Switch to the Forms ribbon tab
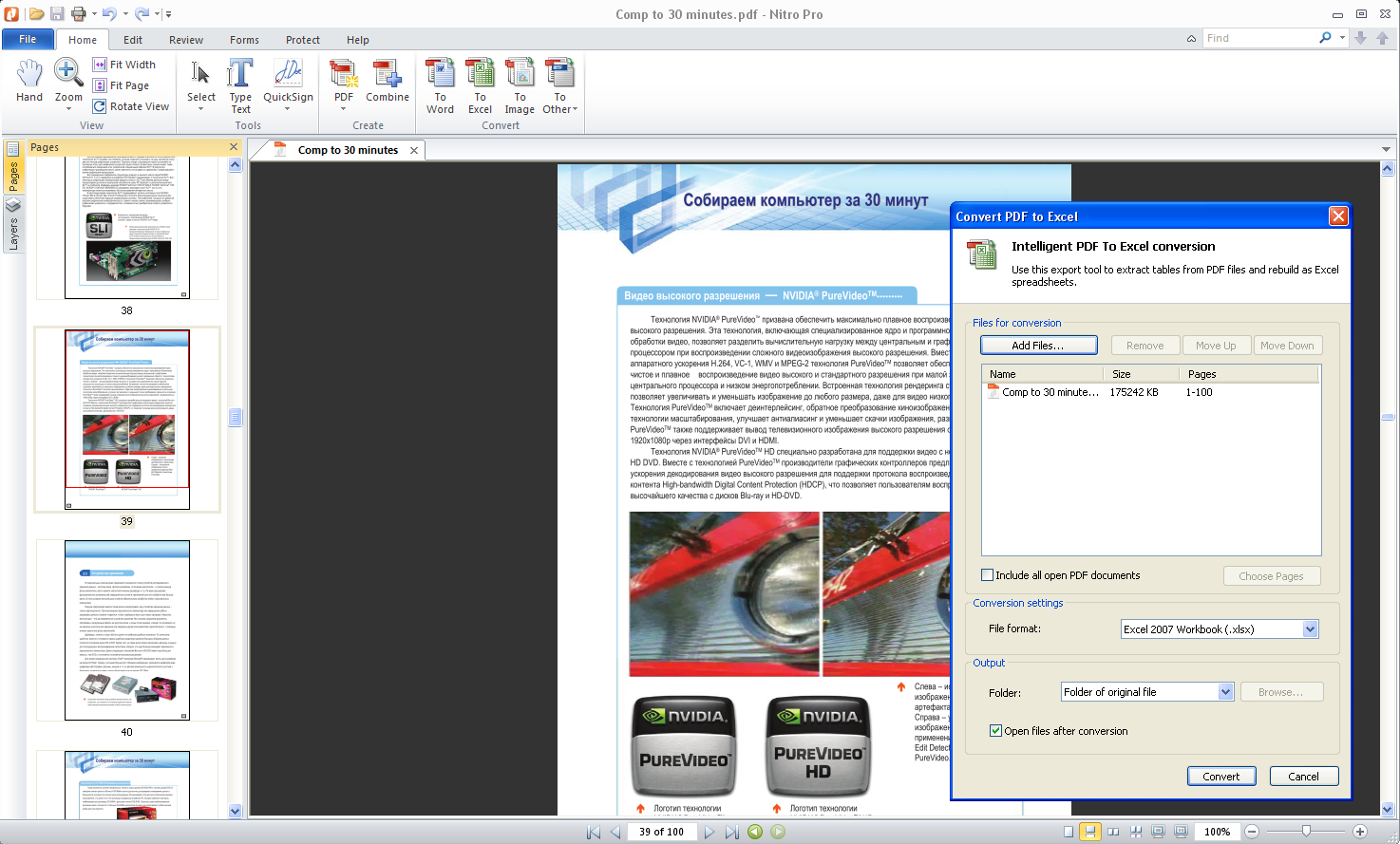Viewport: 1400px width, 844px height. point(244,40)
